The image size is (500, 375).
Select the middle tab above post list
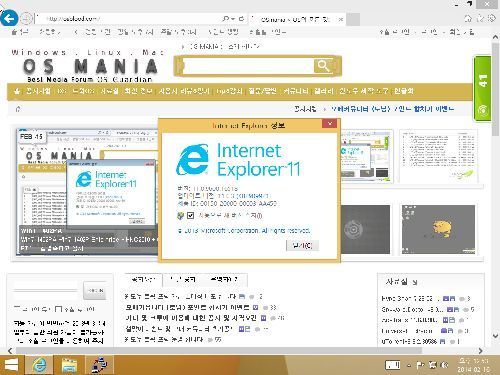coord(183,280)
